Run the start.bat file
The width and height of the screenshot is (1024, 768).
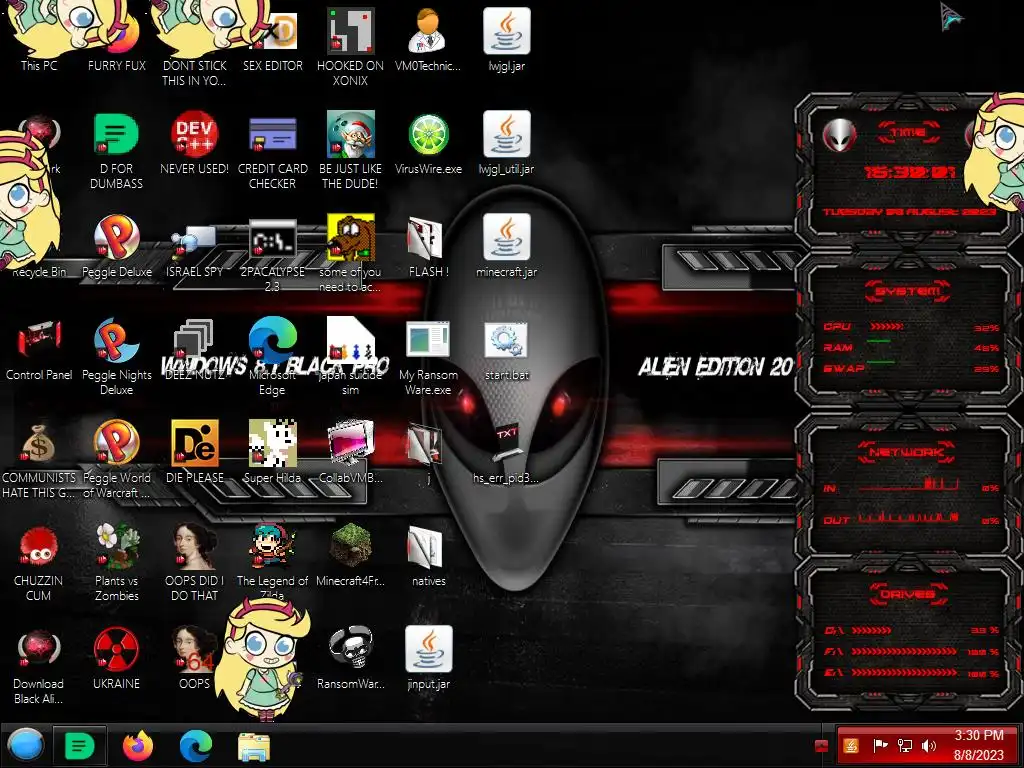[x=507, y=340]
